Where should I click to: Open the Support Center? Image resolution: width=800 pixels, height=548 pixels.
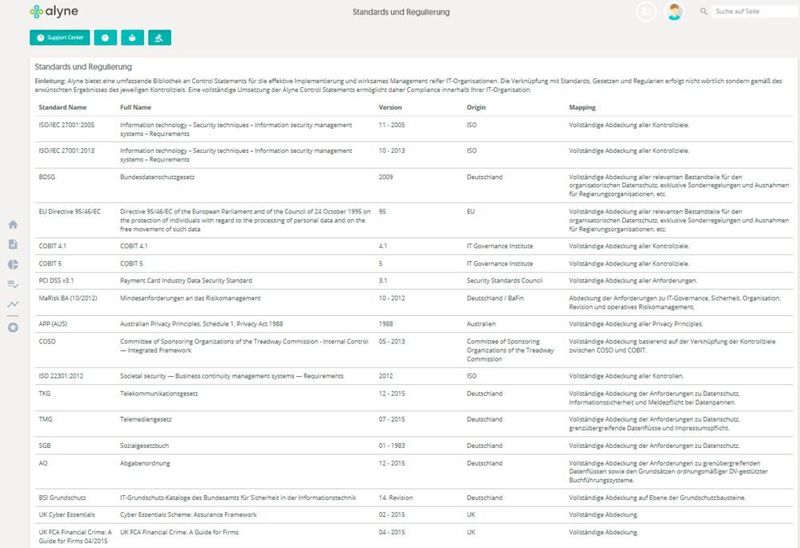(60, 38)
